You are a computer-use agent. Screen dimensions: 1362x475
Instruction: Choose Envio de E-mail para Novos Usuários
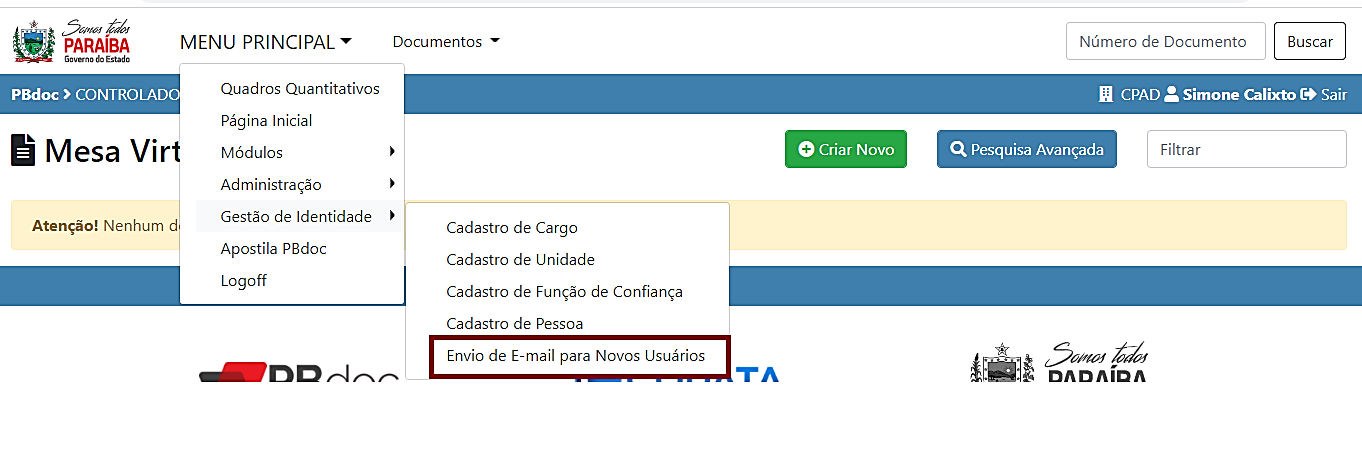click(x=575, y=356)
